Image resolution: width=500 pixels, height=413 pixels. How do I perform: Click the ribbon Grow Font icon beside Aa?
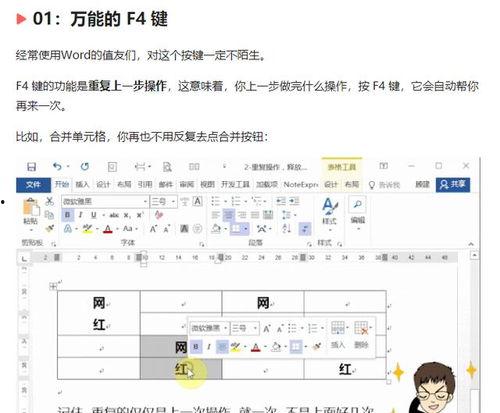[x=153, y=229]
